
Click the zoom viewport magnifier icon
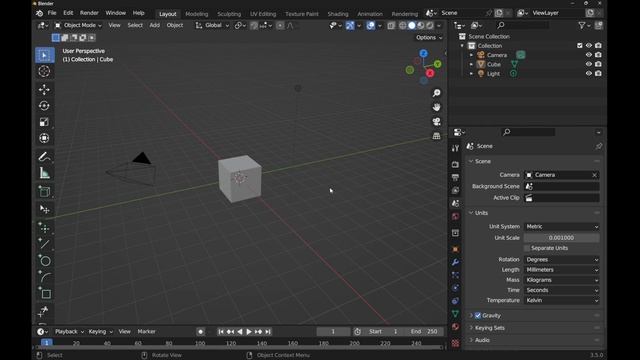click(x=436, y=93)
